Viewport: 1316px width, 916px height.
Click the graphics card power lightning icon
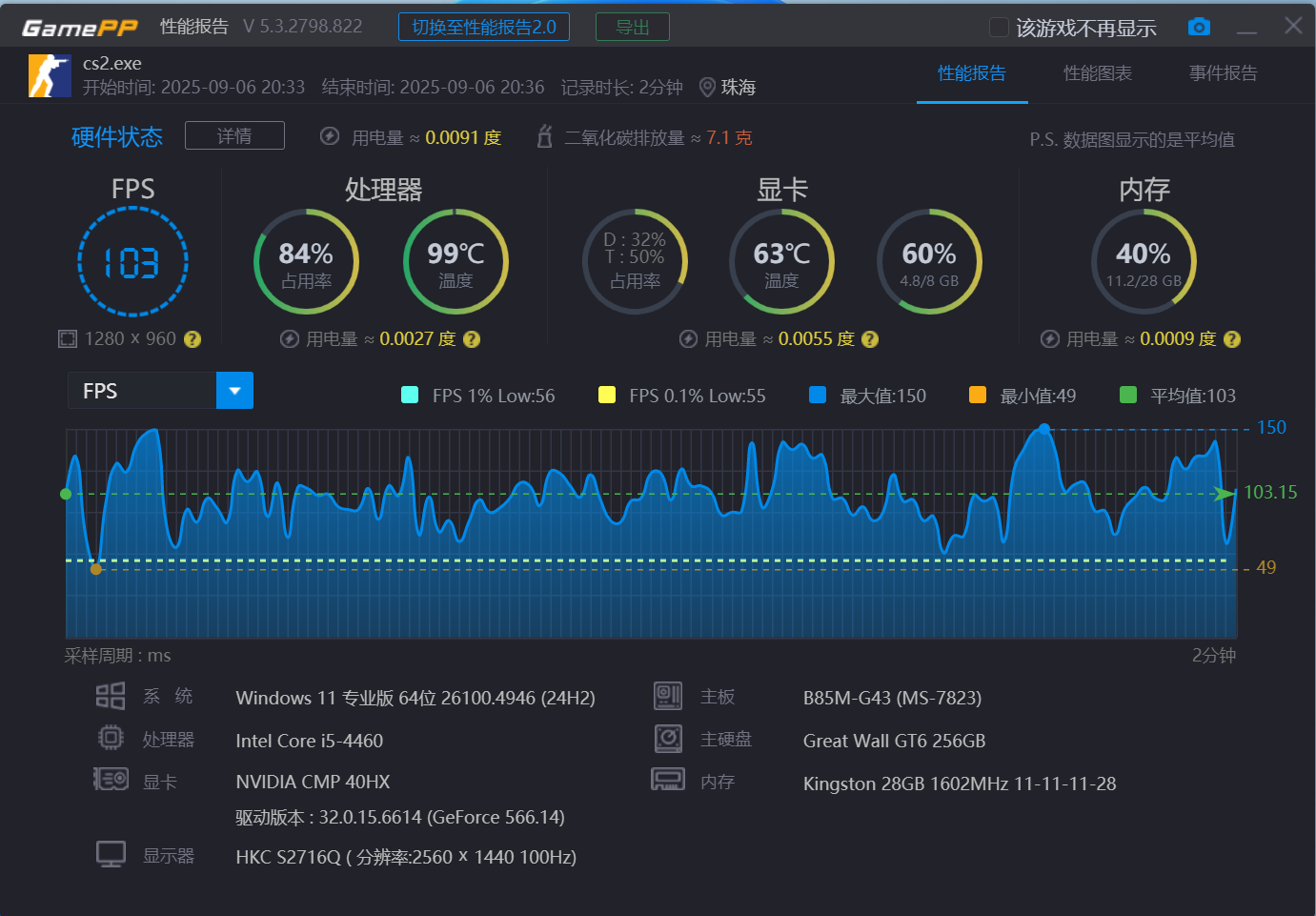(688, 339)
